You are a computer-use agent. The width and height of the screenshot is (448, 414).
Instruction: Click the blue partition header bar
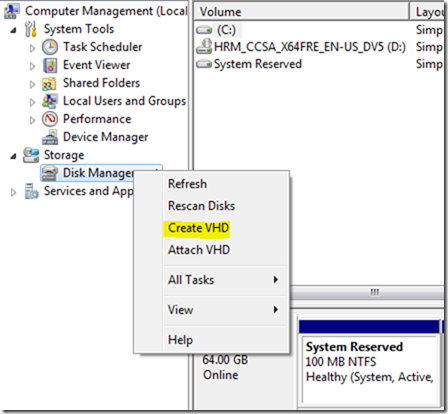(369, 327)
